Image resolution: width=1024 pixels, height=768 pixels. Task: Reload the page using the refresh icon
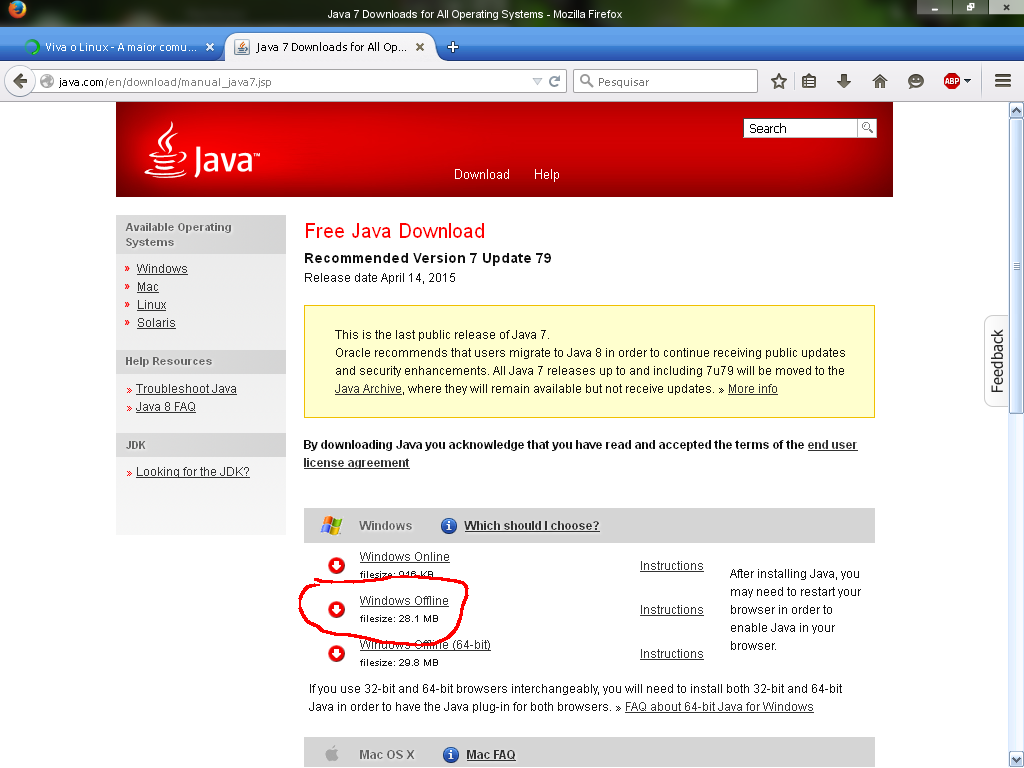(554, 82)
